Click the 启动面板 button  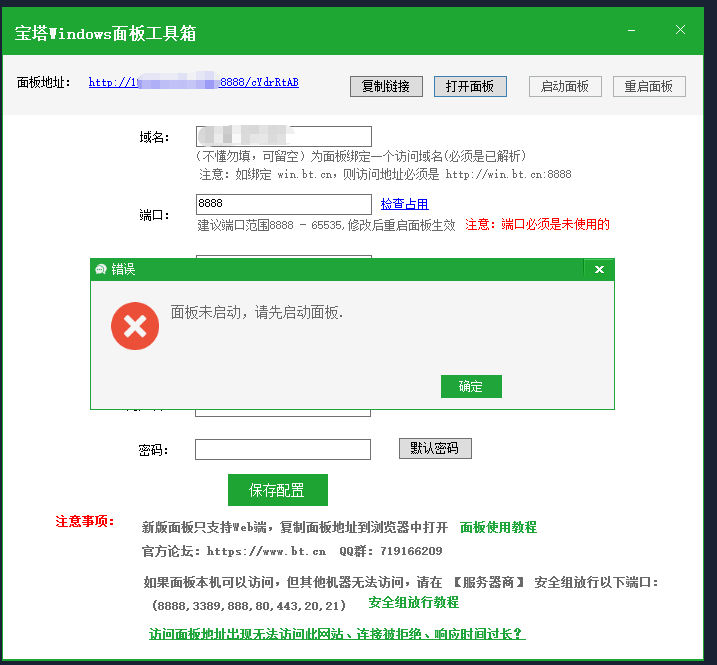coord(565,86)
